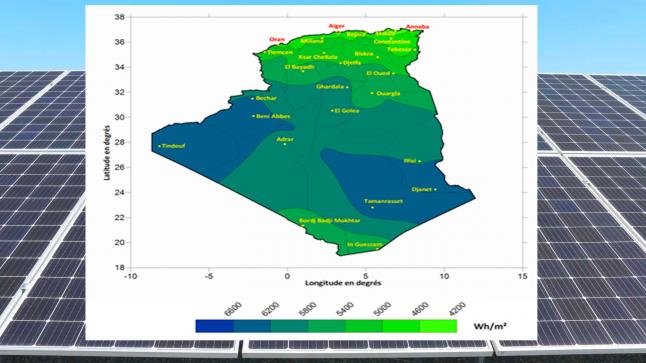
Task: Click the 'Ghardaia' label on the map
Action: [x=330, y=87]
